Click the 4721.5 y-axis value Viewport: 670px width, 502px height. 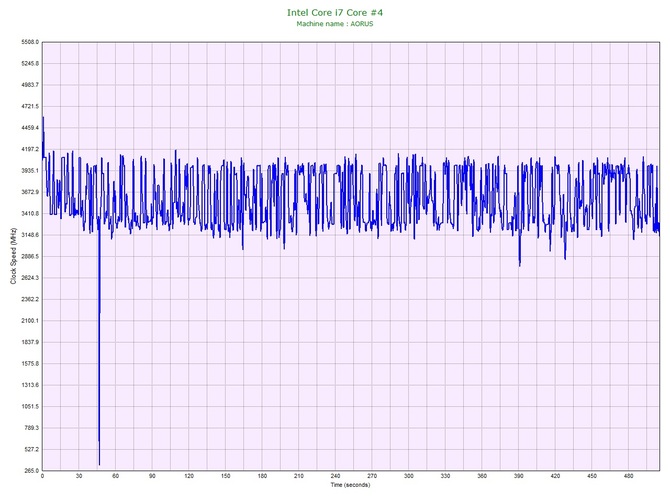[30, 106]
